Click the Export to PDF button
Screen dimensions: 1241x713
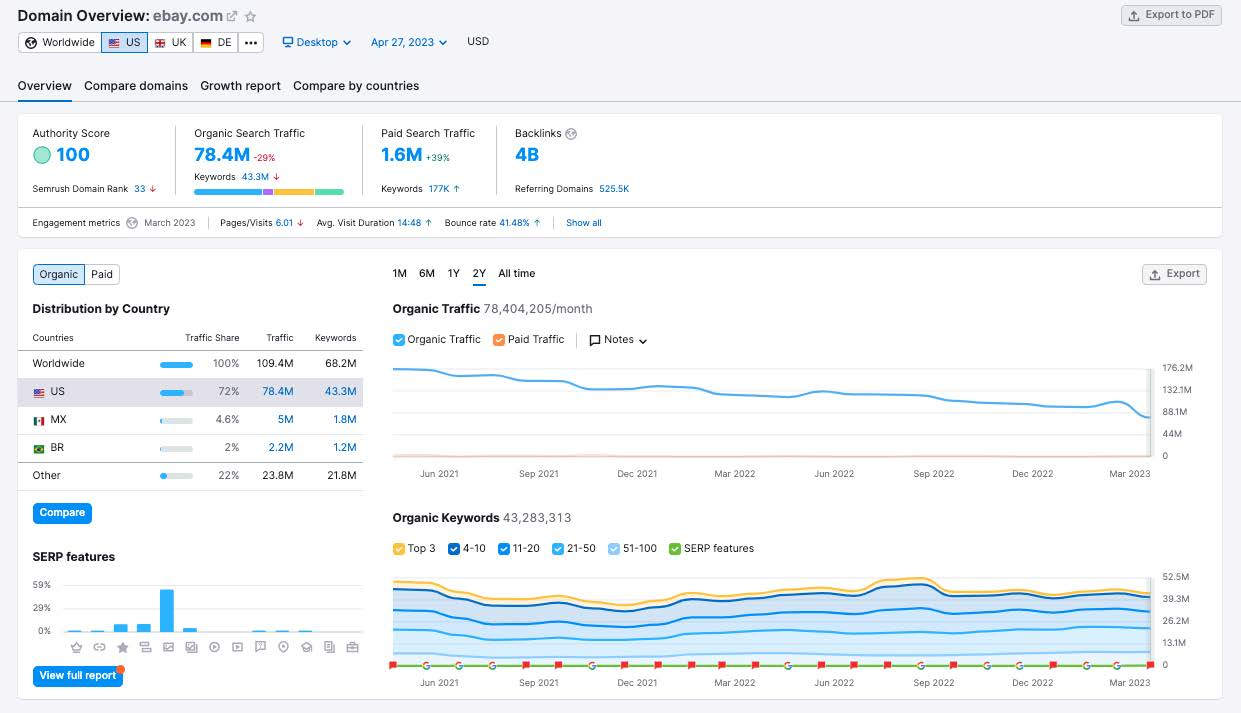(x=1171, y=15)
